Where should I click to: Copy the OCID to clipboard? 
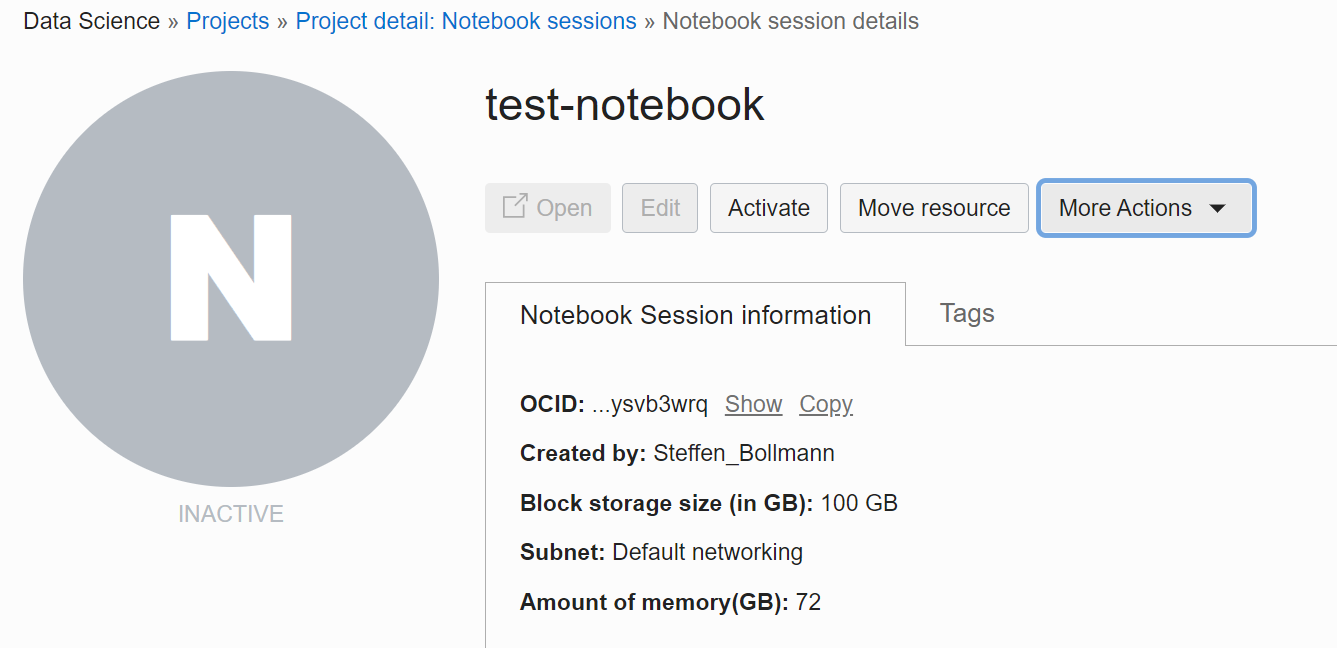click(826, 404)
